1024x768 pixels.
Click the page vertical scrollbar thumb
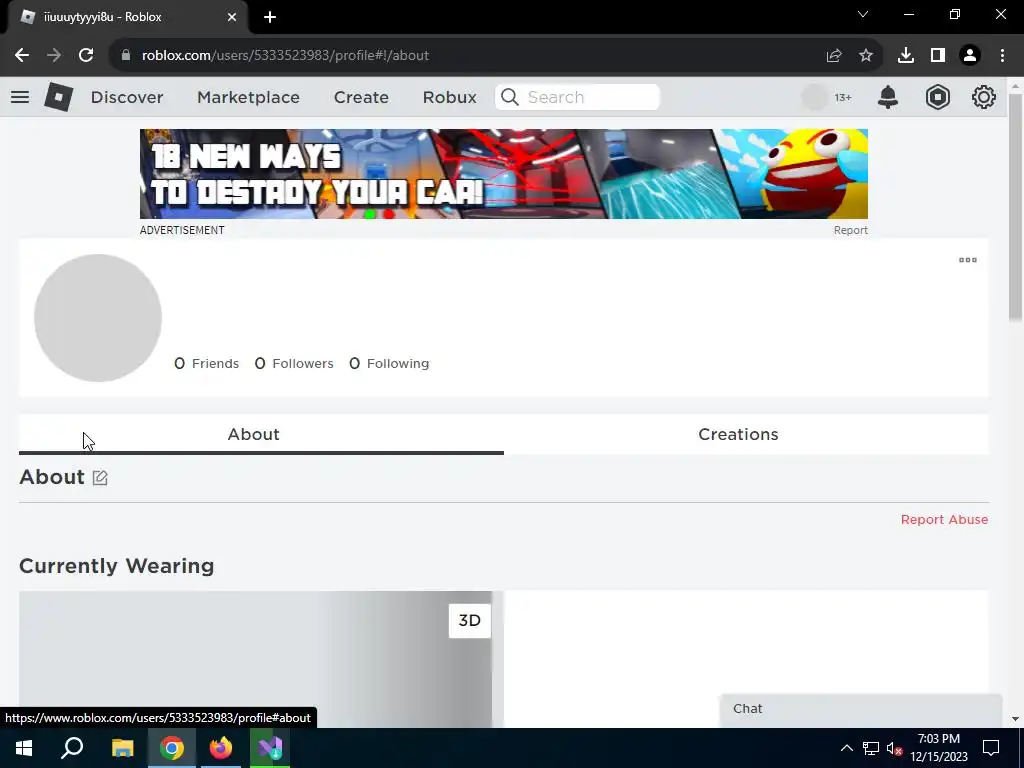coord(1015,207)
